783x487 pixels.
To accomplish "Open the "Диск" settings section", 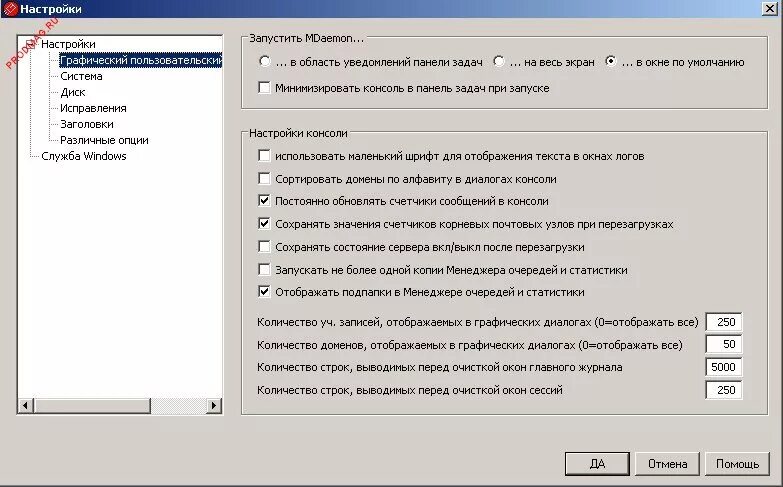I will [73, 92].
